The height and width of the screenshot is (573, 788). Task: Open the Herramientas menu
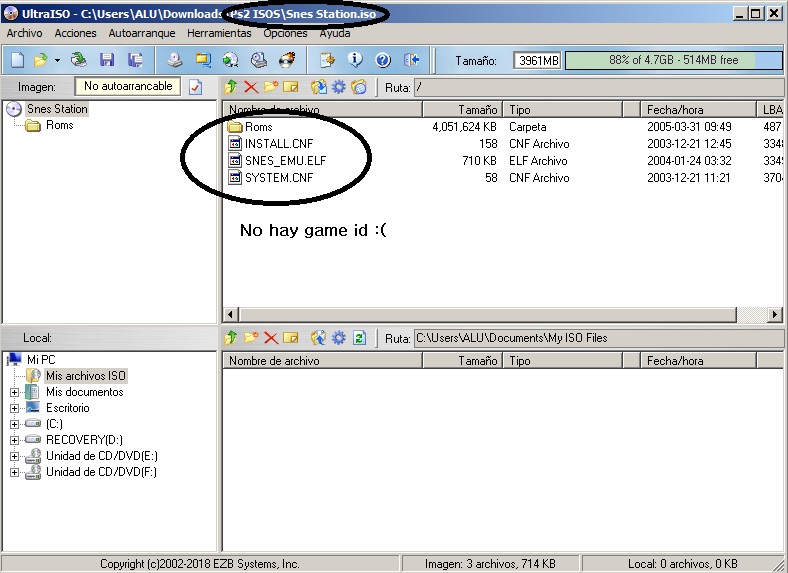[x=219, y=33]
